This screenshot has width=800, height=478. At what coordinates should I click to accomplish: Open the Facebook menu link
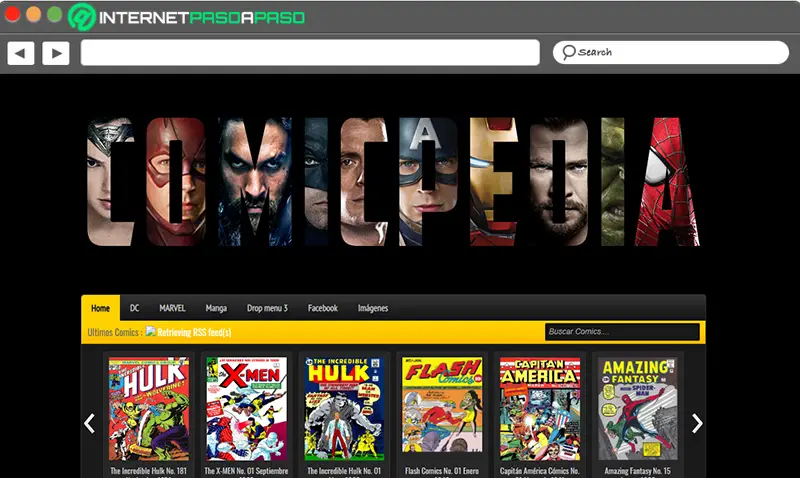pyautogui.click(x=322, y=308)
